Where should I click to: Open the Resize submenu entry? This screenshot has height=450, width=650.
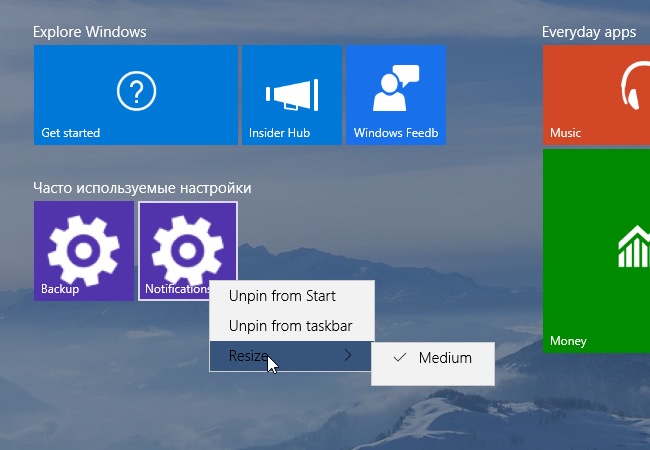coord(292,356)
